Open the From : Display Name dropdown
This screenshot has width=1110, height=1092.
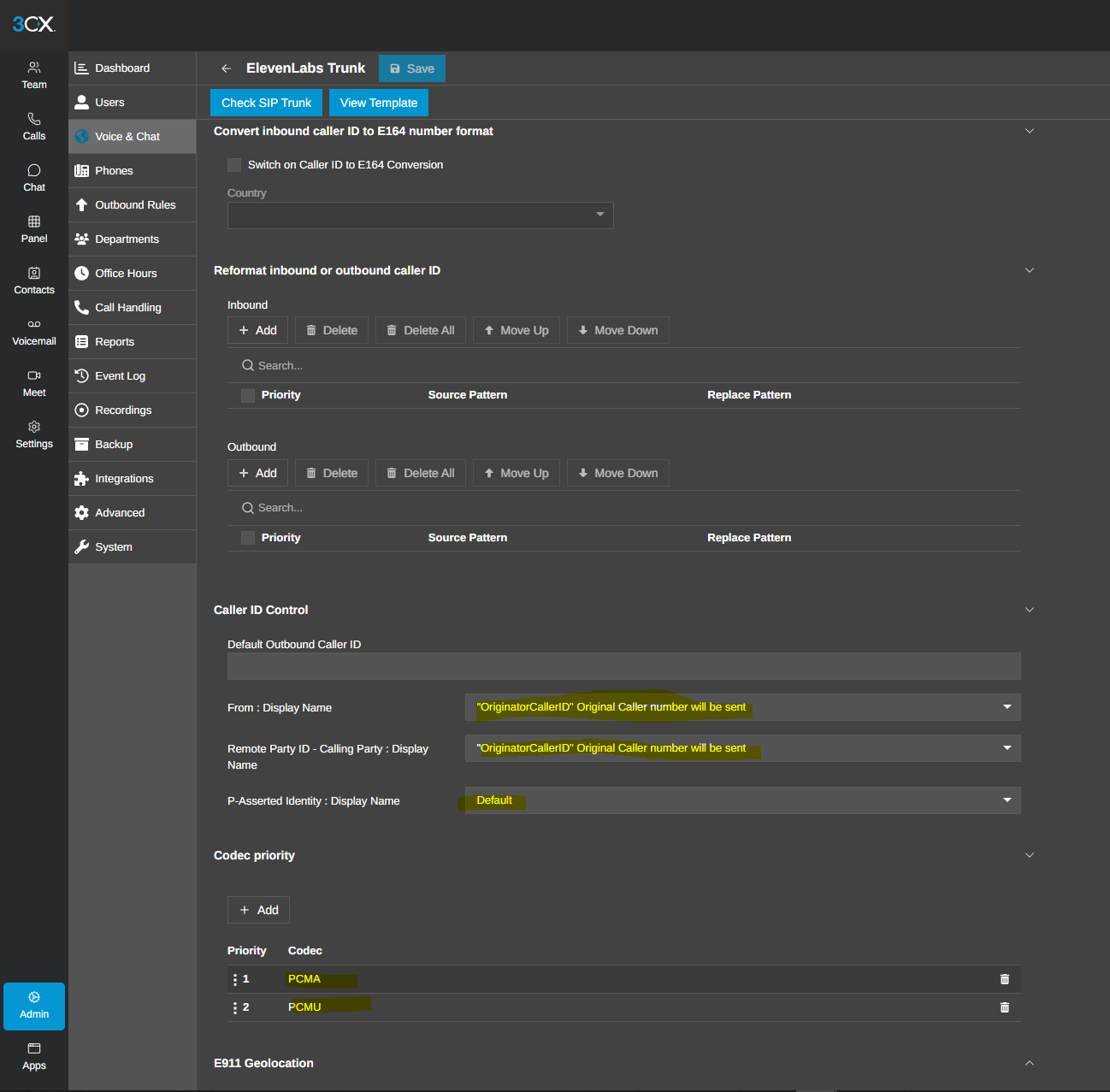coord(742,707)
